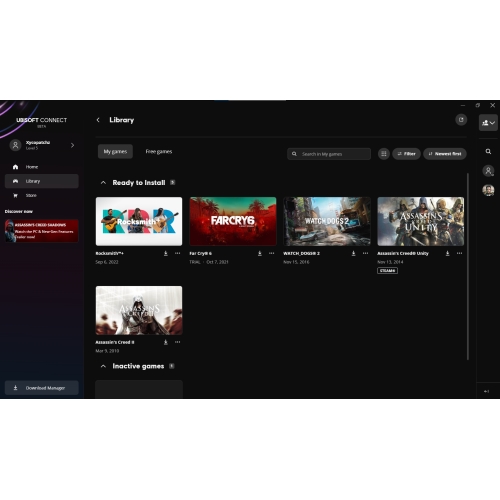Screen dimensions: 500x500
Task: Switch to the My games tab
Action: (115, 152)
